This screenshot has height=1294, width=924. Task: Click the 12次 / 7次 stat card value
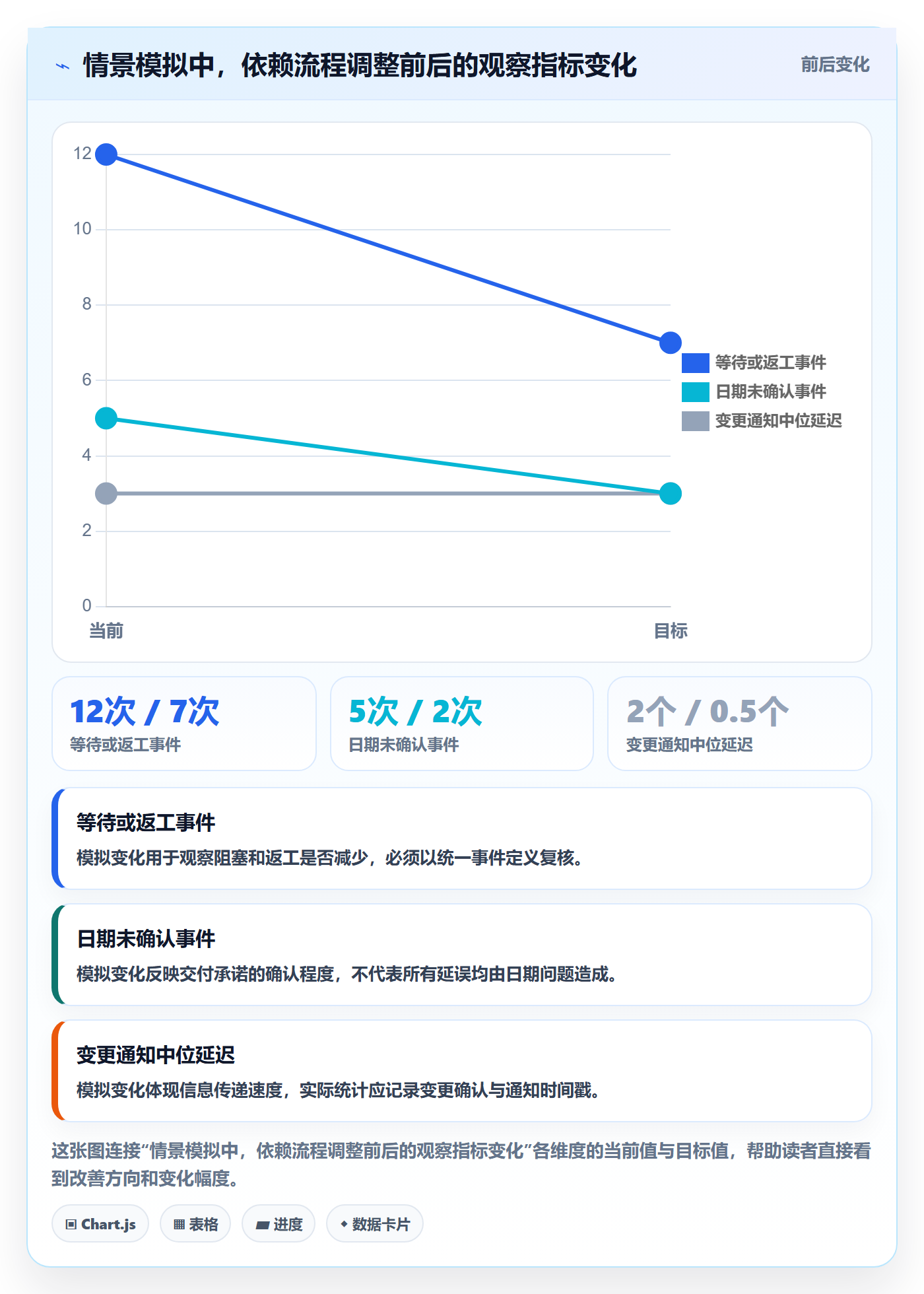click(x=145, y=712)
